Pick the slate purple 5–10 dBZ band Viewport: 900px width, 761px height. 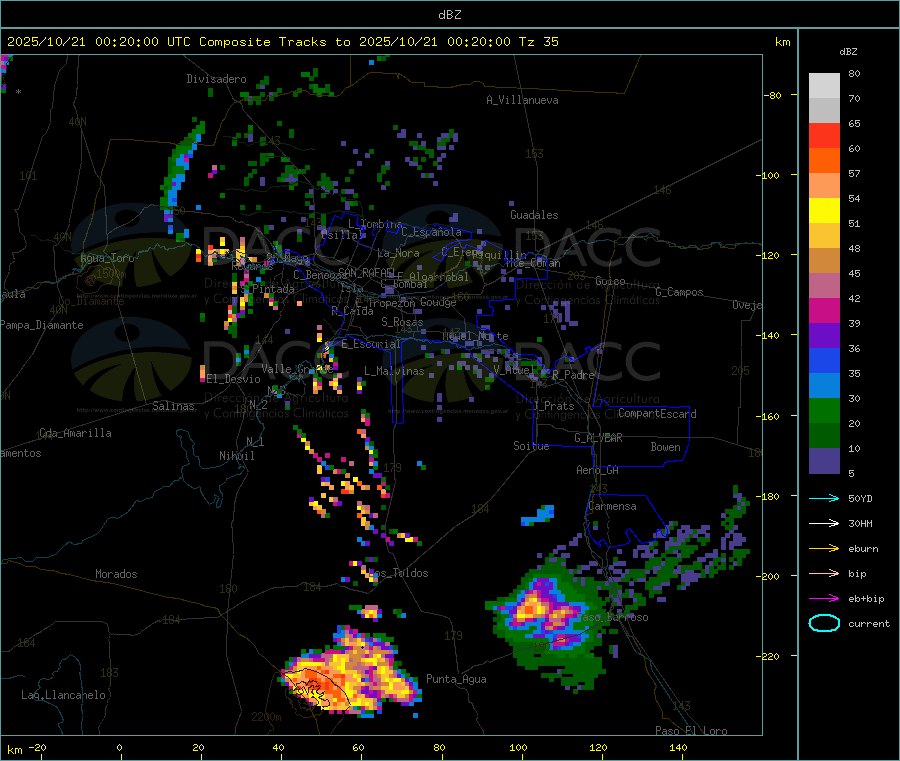(x=824, y=461)
